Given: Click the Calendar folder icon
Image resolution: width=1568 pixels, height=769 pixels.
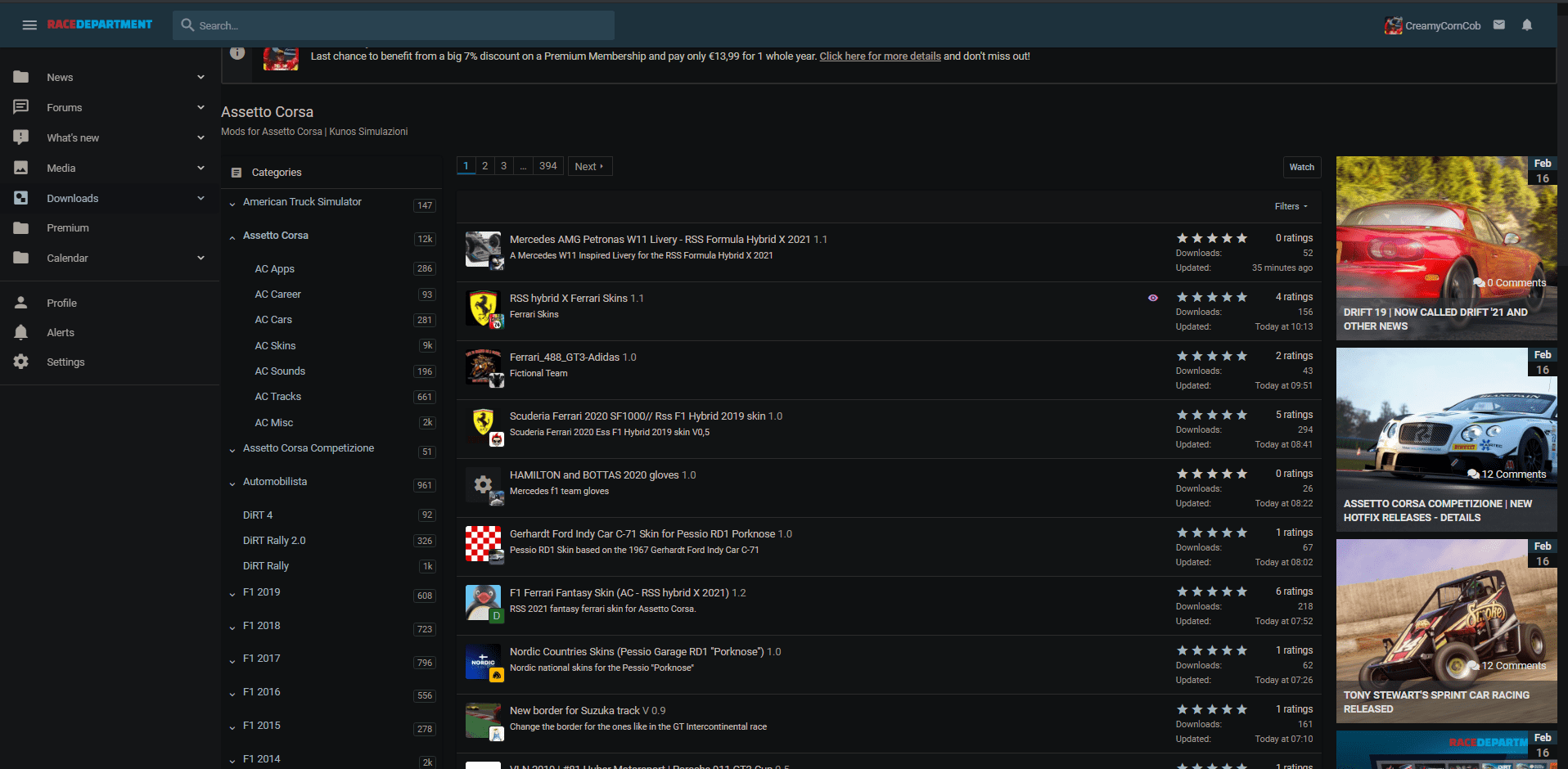Looking at the screenshot, I should (x=21, y=258).
